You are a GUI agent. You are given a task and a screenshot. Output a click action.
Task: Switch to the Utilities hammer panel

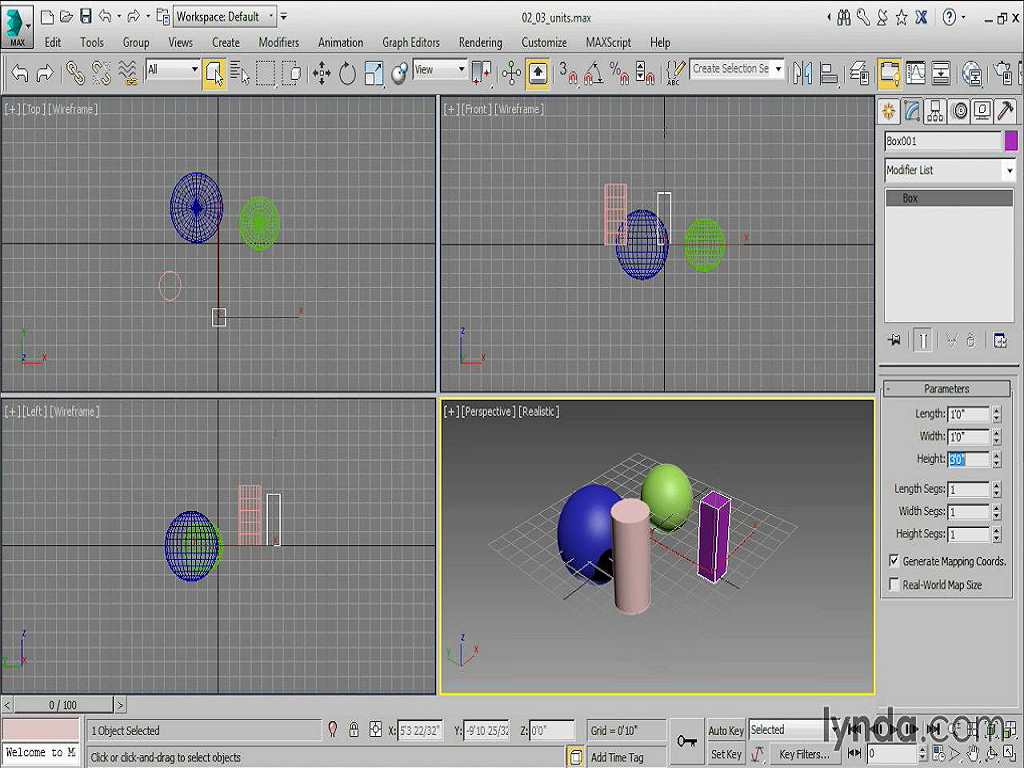(x=1005, y=111)
